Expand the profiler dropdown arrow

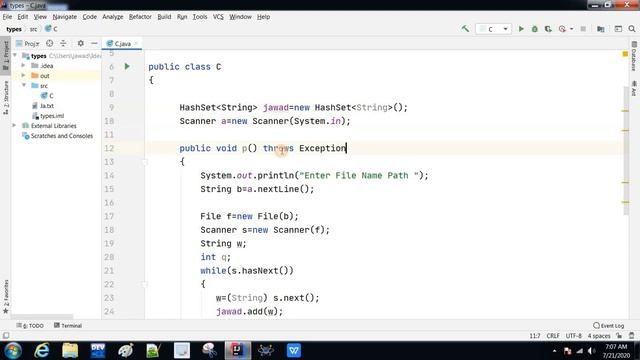click(x=571, y=29)
